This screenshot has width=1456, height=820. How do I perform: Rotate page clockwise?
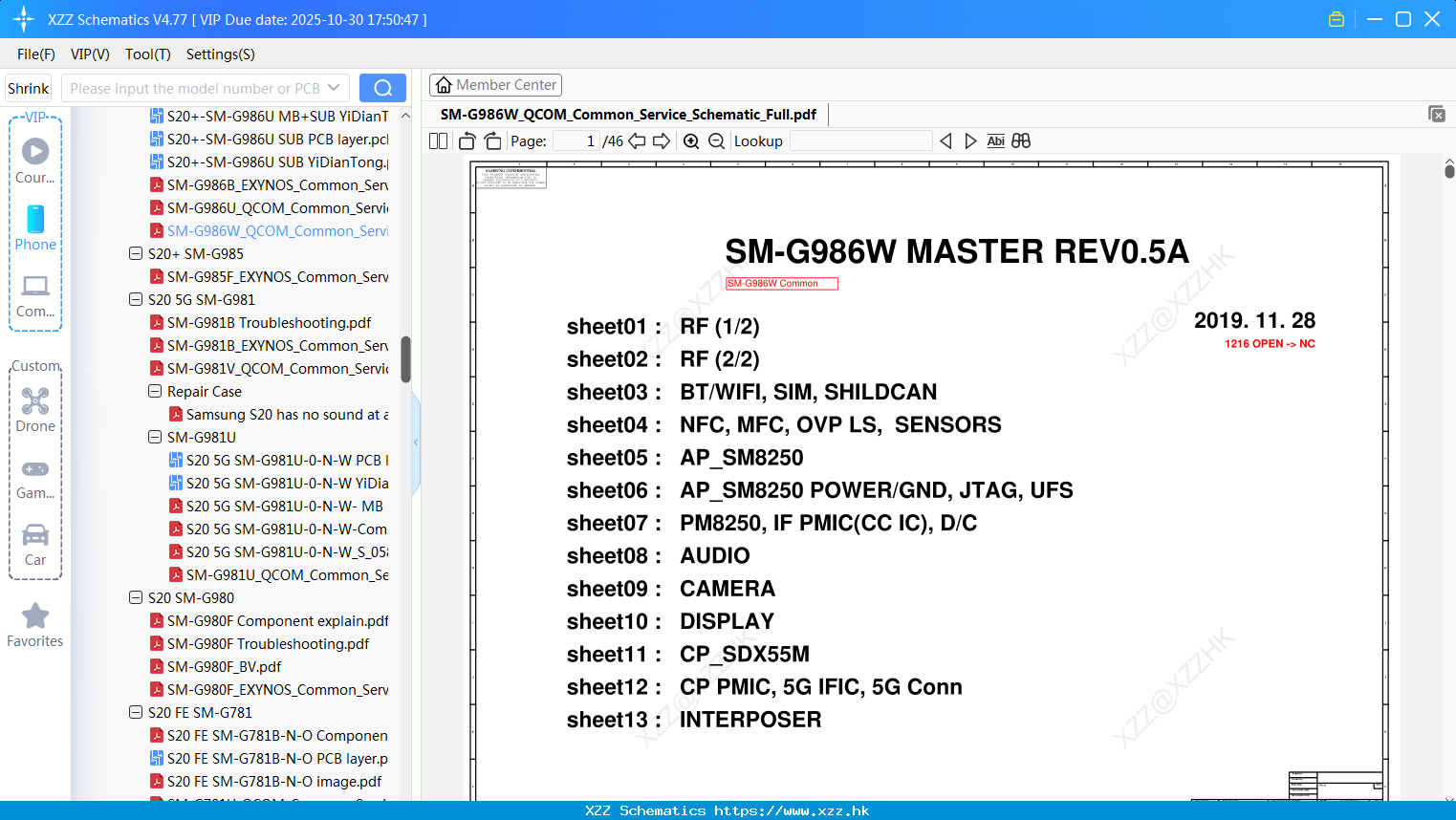click(x=492, y=141)
